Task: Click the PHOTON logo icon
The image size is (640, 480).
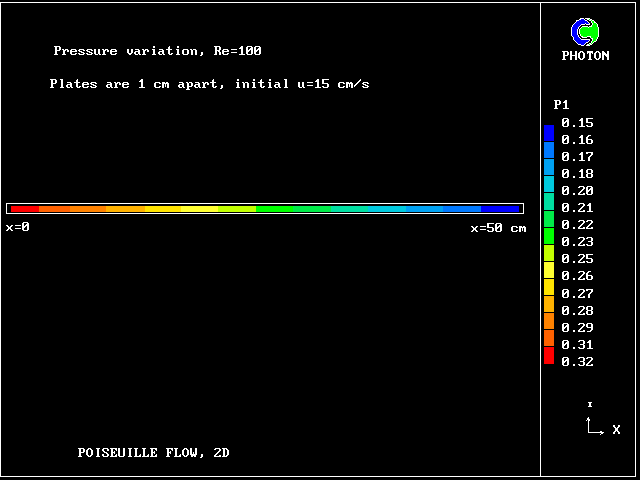Action: 585,32
